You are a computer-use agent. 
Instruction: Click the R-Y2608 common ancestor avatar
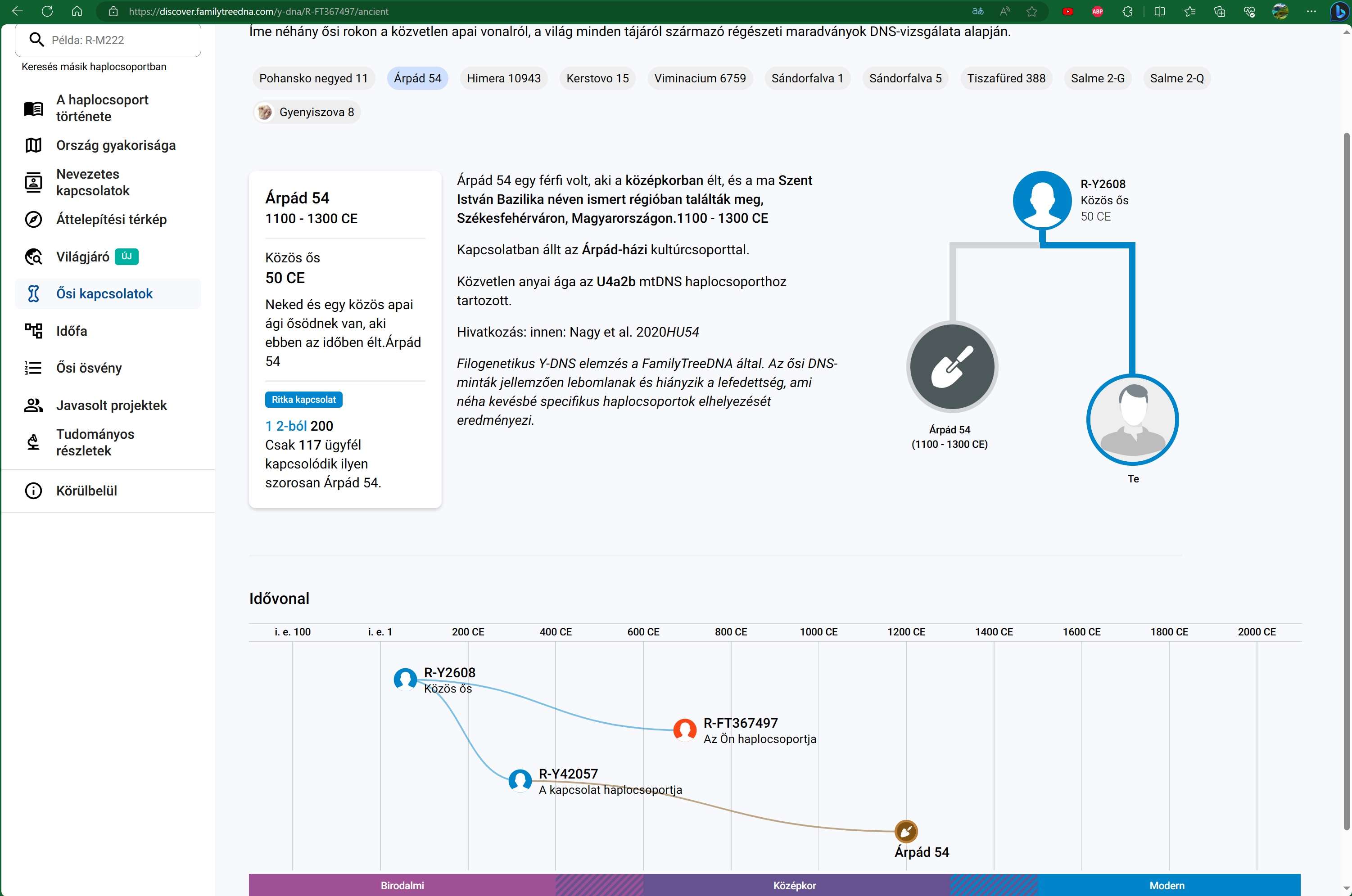(x=1042, y=201)
